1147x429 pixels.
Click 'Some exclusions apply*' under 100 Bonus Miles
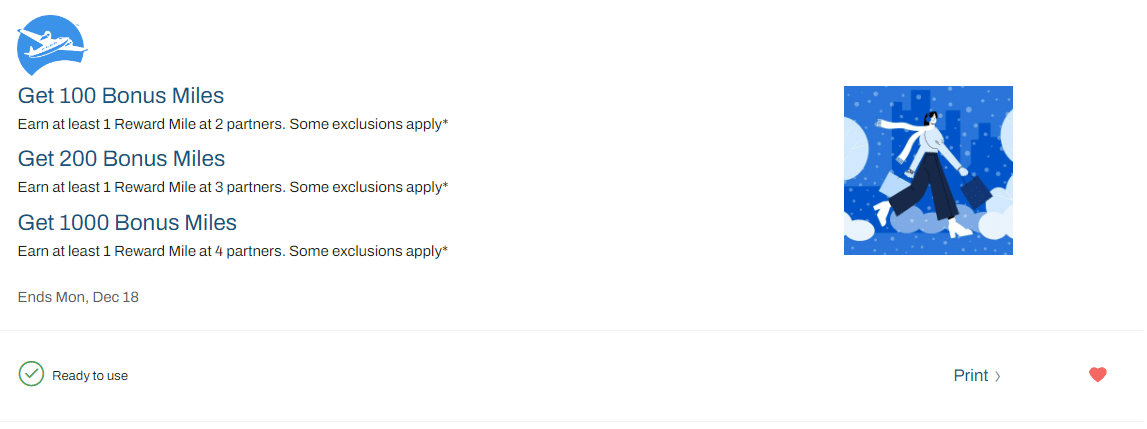tap(370, 124)
